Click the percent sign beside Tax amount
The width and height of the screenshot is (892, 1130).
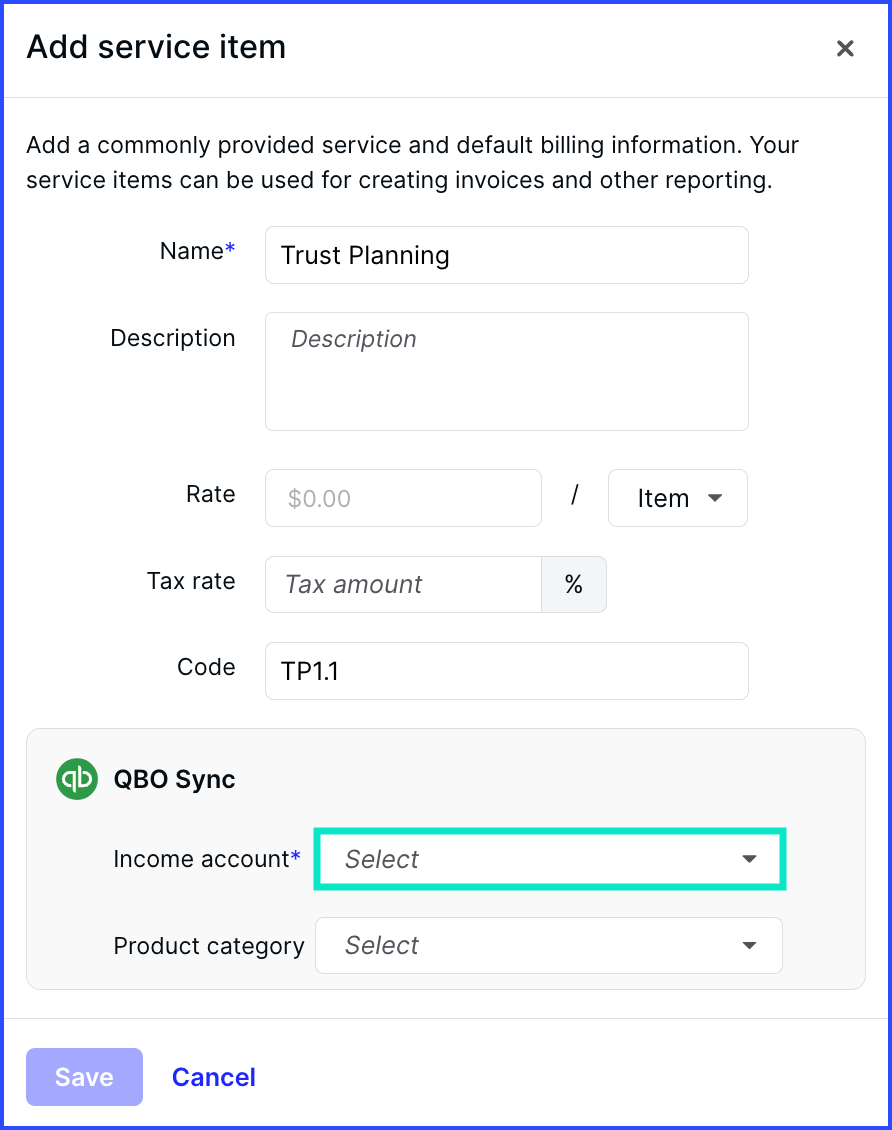[574, 584]
